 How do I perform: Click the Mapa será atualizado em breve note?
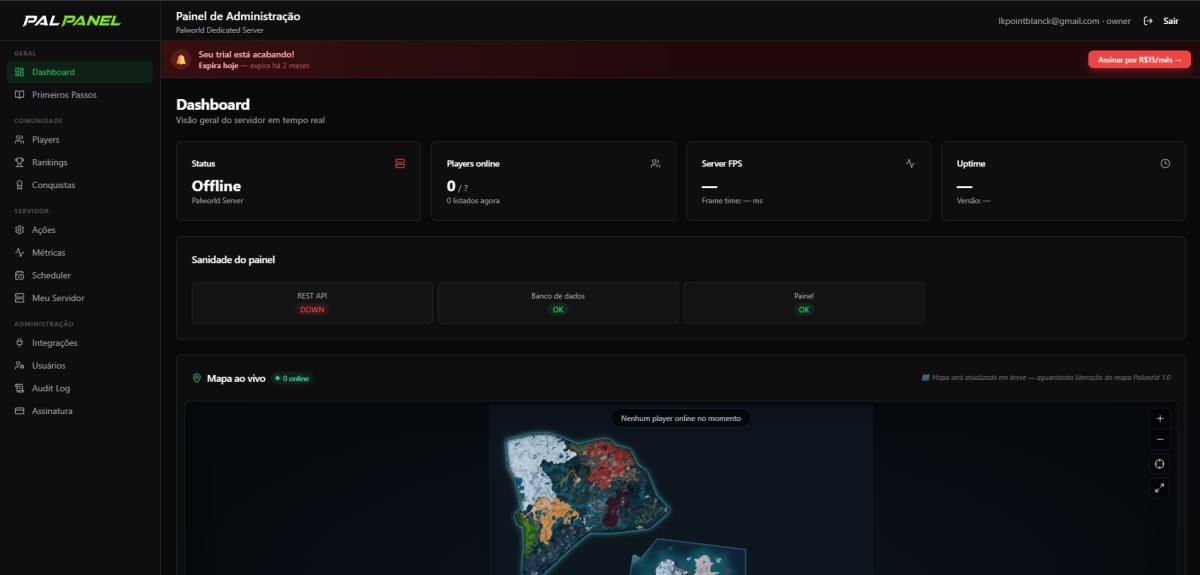1046,378
